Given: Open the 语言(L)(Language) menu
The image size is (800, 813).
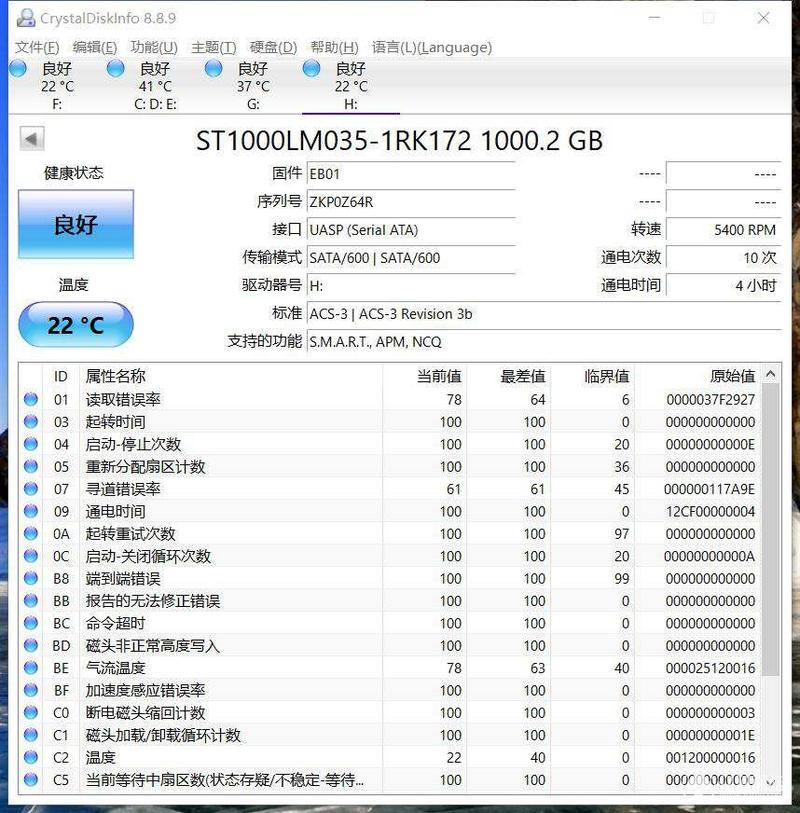Looking at the screenshot, I should 432,47.
